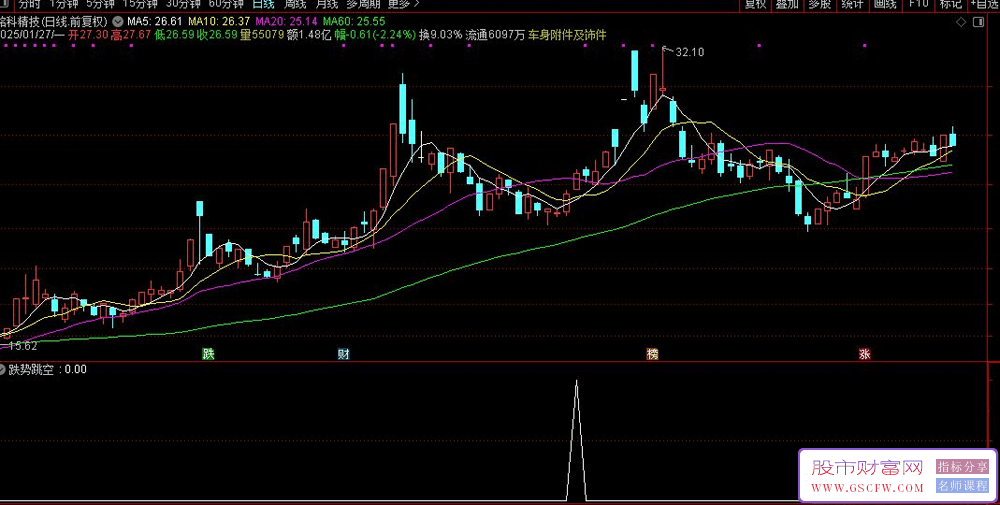Image resolution: width=1000 pixels, height=505 pixels.
Task: Click the indicator spike peak in lower panel
Action: click(x=577, y=381)
